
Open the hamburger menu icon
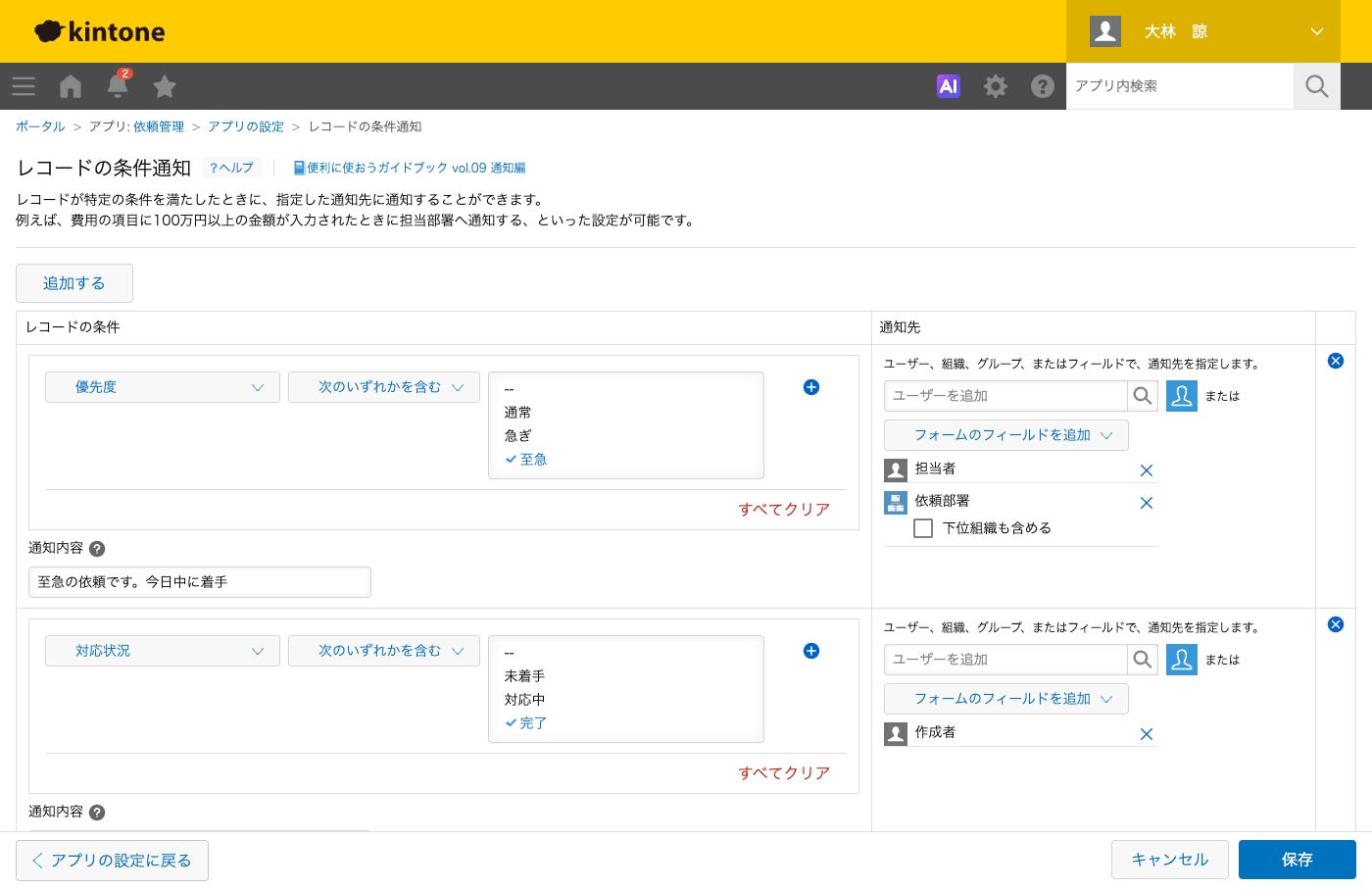(x=24, y=87)
